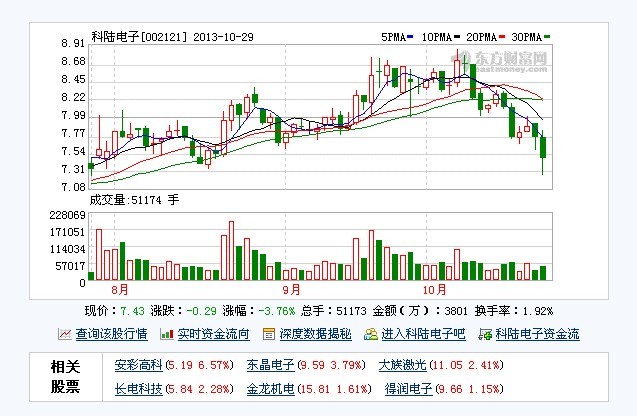Screen dimensions: 637x416
Task: Click the 114034 volume axis label
Action: pyautogui.click(x=67, y=249)
